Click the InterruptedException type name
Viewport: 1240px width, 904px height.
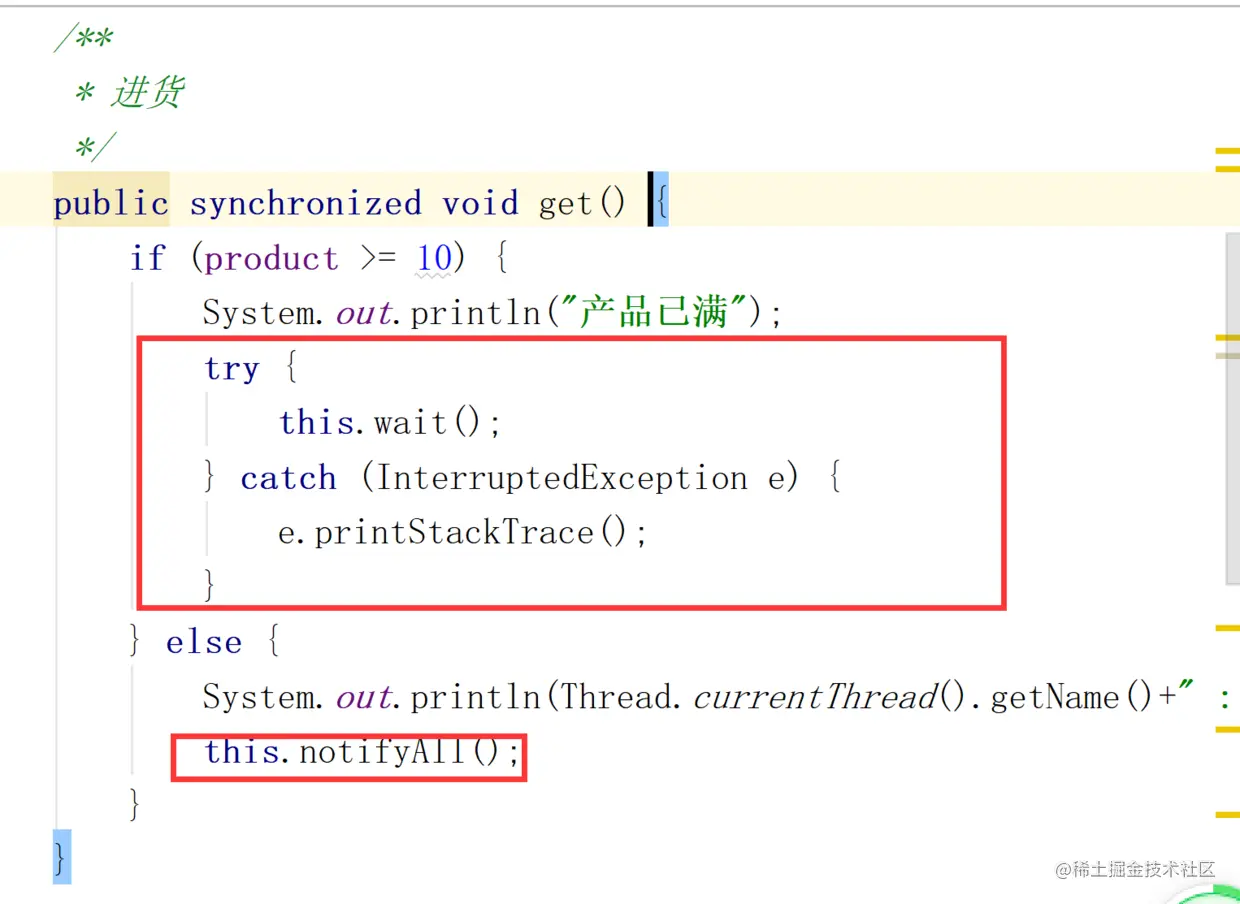click(563, 478)
